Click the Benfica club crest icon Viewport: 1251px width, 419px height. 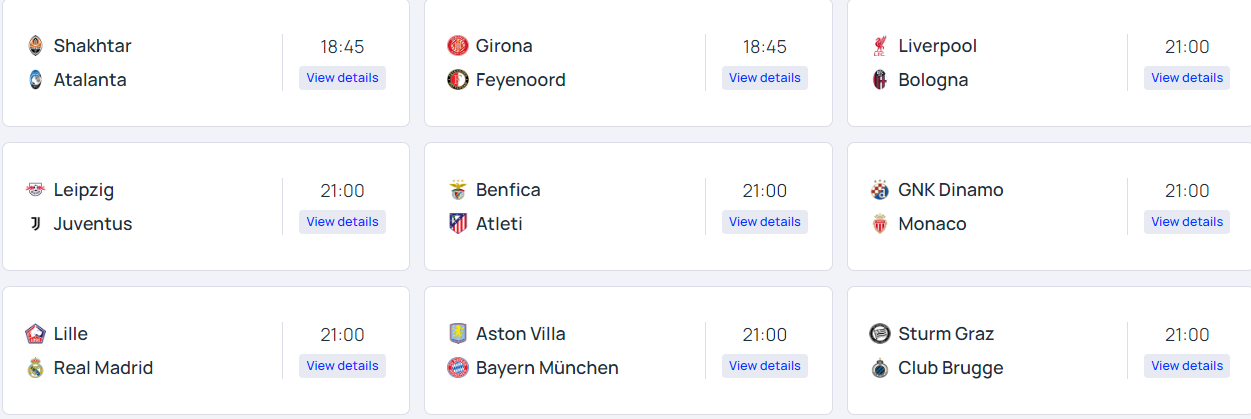(x=458, y=190)
